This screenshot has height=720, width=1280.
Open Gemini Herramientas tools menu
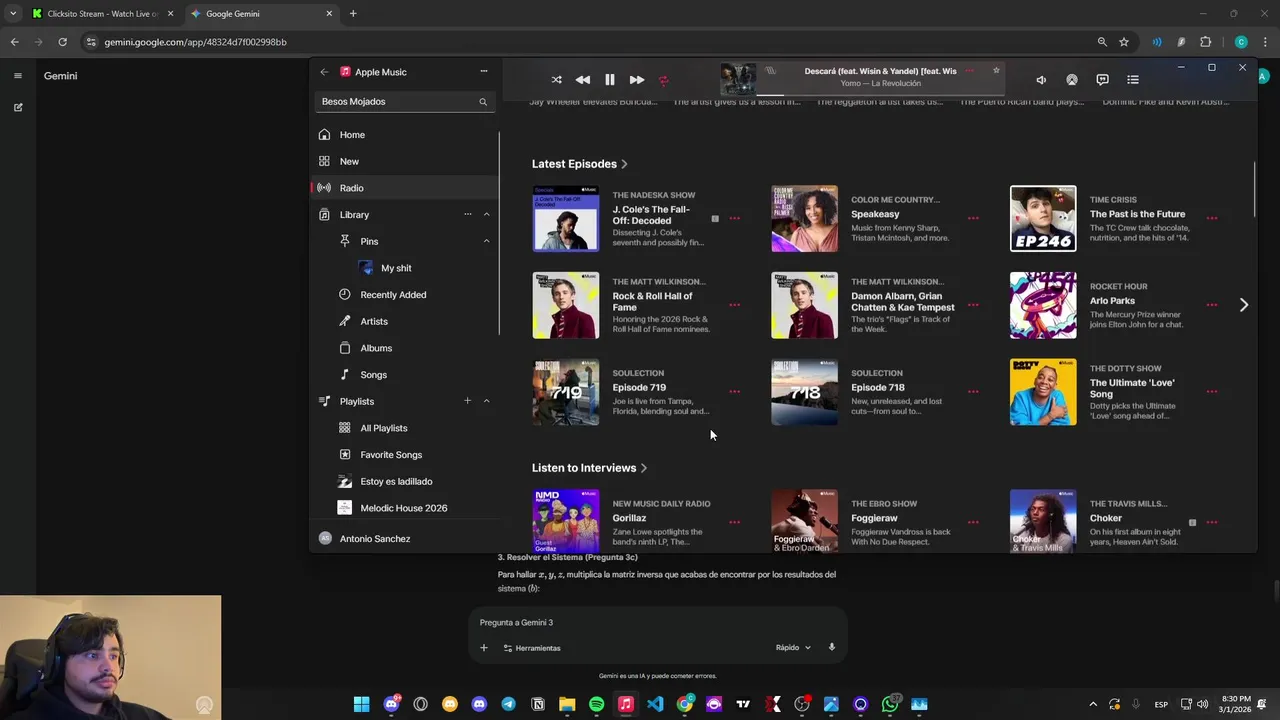tap(532, 648)
